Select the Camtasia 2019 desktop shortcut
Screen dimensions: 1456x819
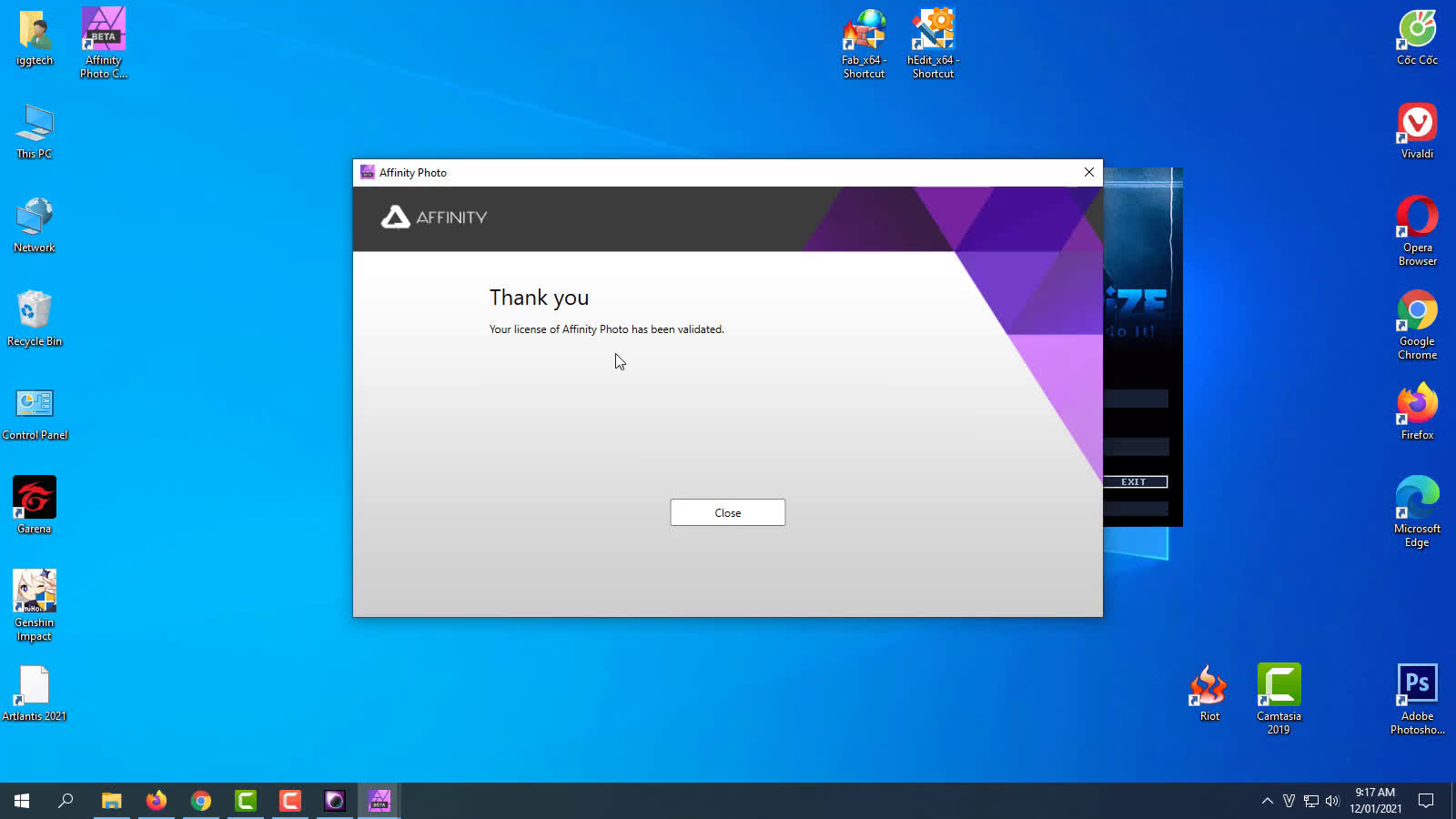[1279, 699]
